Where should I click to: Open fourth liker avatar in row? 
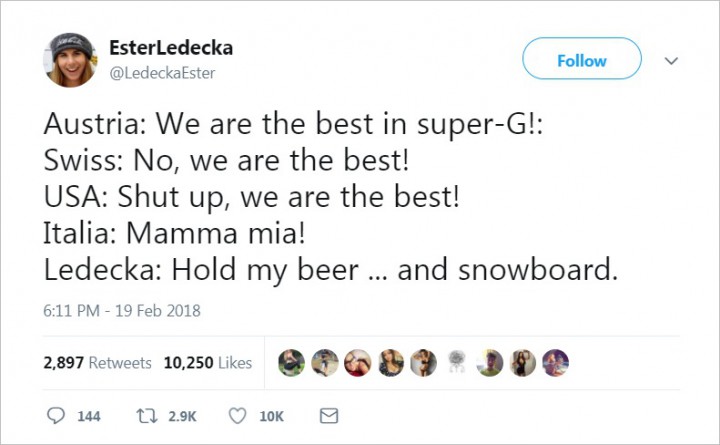point(391,363)
